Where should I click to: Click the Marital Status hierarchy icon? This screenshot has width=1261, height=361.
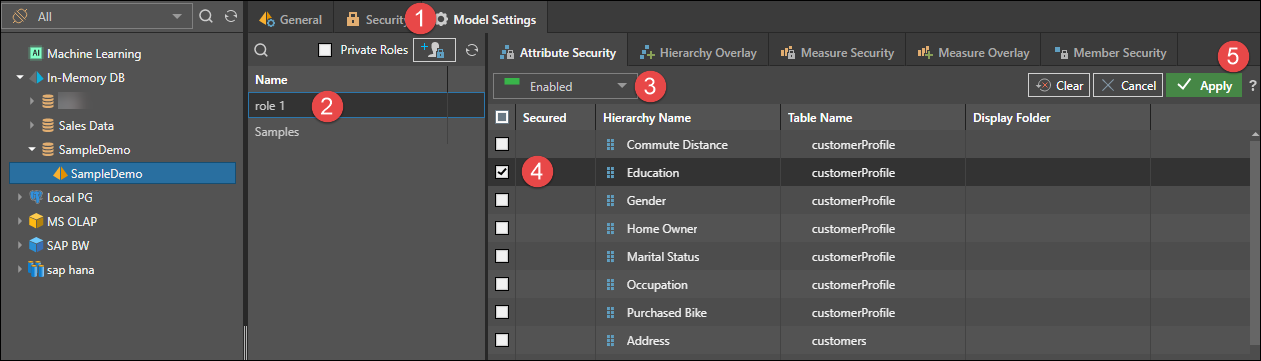[609, 257]
